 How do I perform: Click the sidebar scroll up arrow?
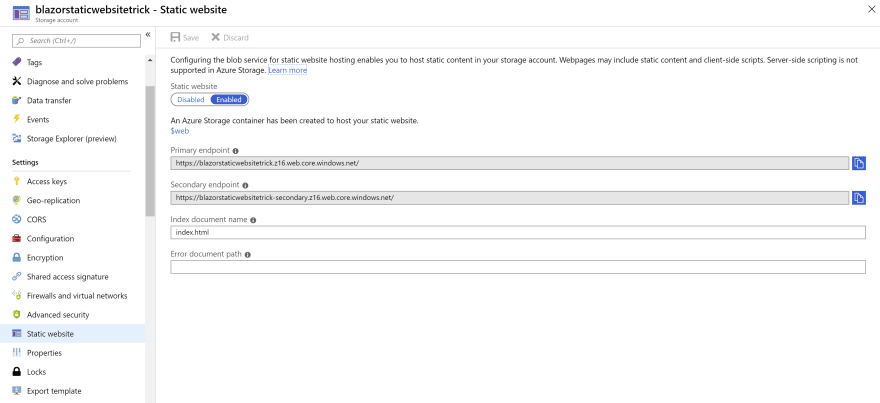point(150,59)
